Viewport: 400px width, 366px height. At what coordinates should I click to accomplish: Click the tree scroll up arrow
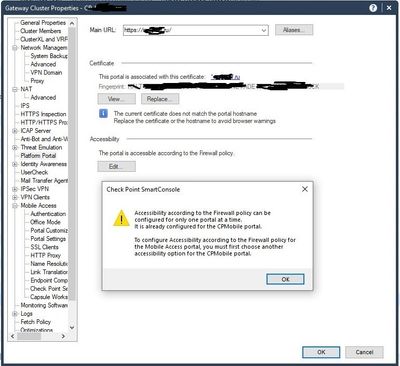click(72, 23)
